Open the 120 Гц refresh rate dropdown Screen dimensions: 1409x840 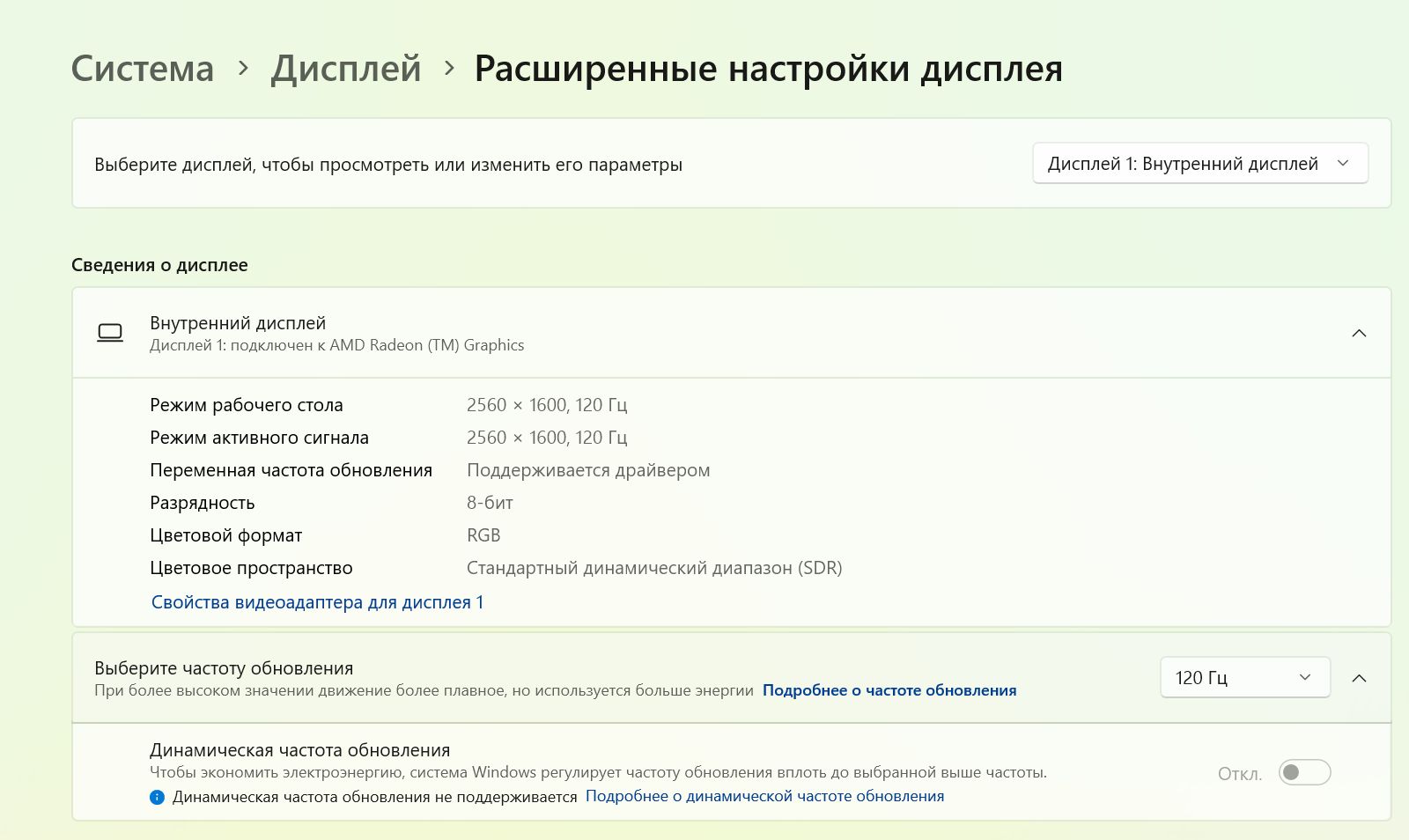click(1244, 677)
